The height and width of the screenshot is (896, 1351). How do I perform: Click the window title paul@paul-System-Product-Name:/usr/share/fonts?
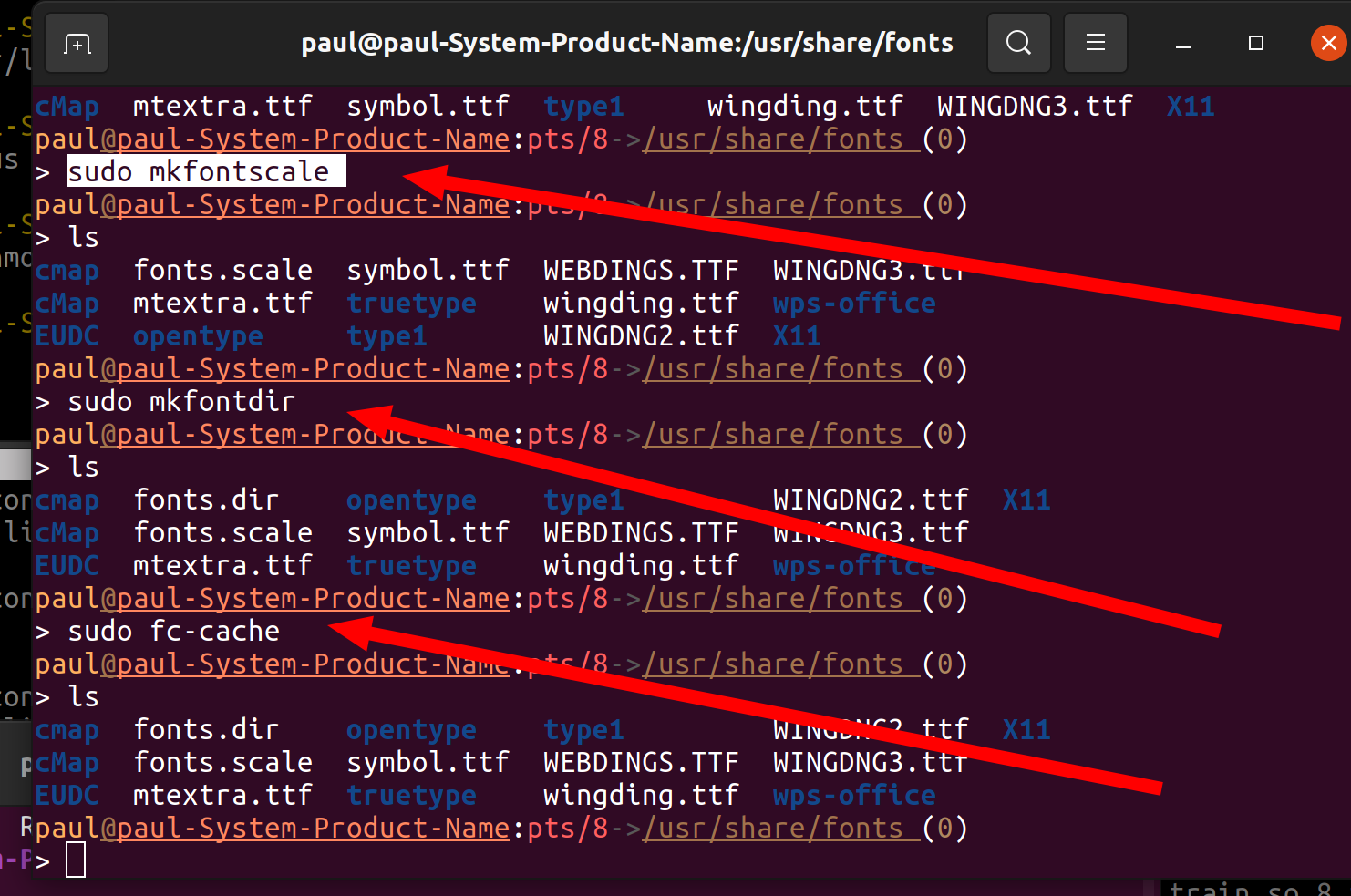627,43
